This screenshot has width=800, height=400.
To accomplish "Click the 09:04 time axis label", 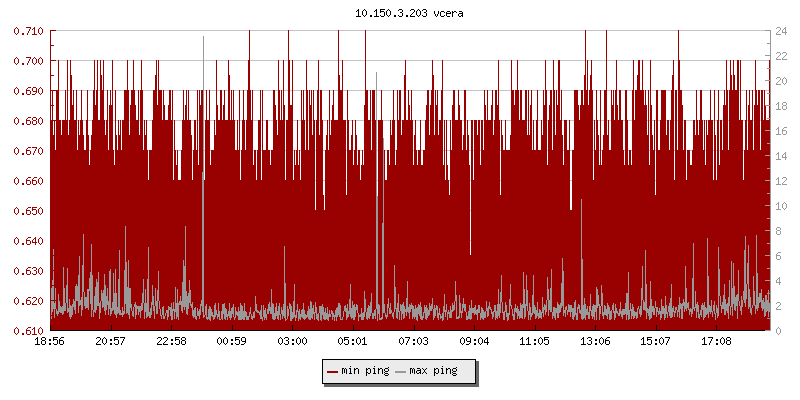I will pyautogui.click(x=474, y=342).
